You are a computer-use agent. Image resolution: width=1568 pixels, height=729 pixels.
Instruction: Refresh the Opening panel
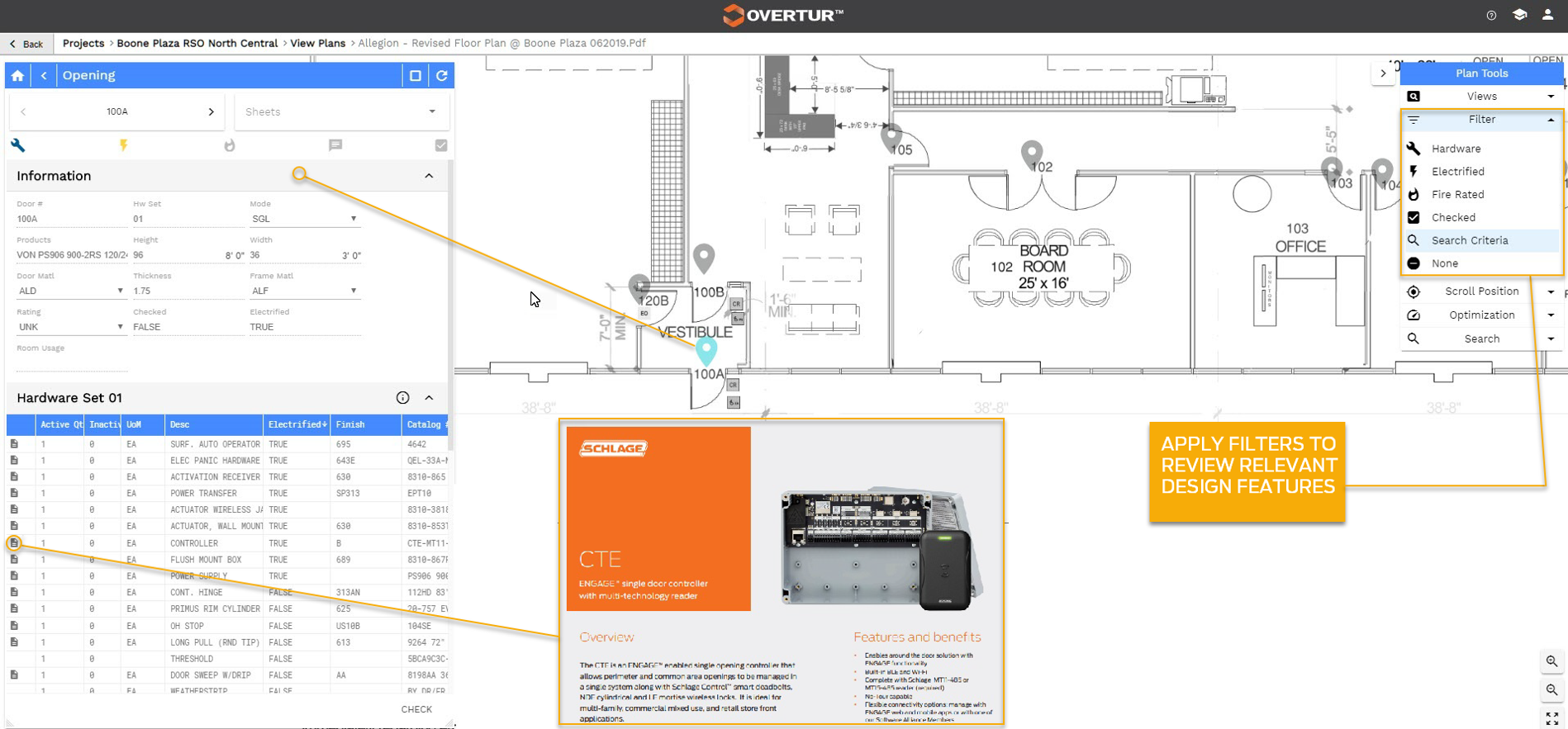pyautogui.click(x=442, y=75)
